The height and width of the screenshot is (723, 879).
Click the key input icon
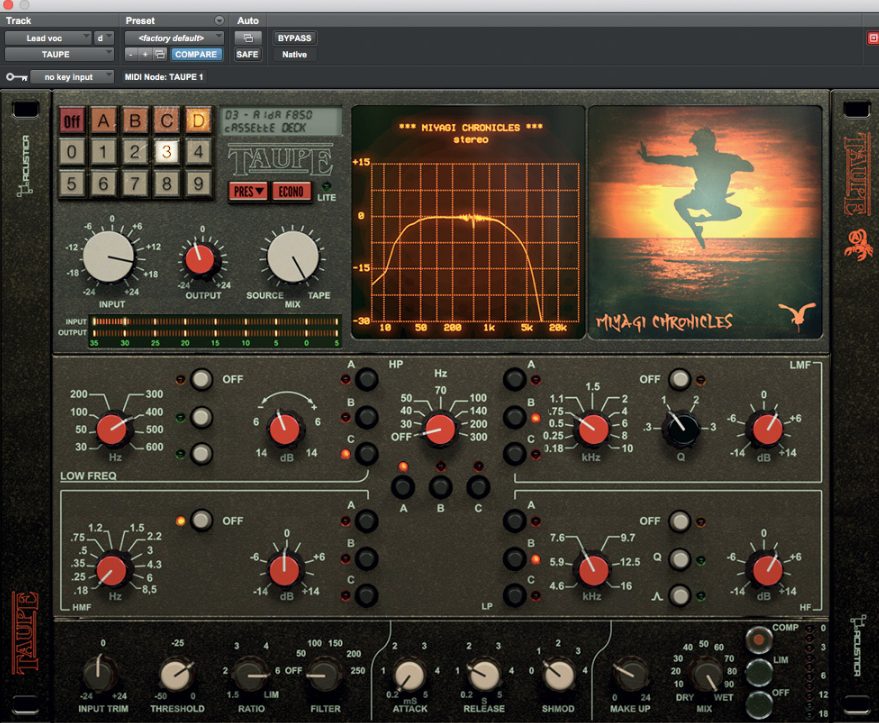pos(16,77)
